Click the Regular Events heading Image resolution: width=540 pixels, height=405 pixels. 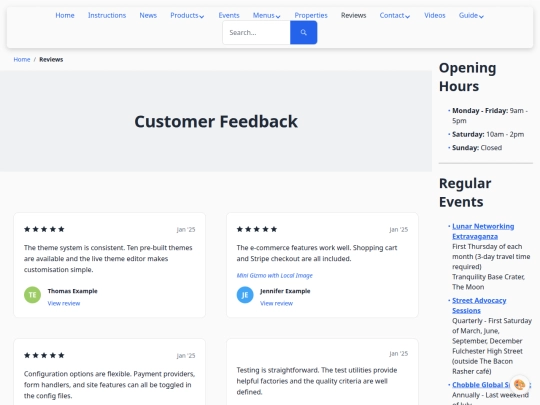click(465, 193)
